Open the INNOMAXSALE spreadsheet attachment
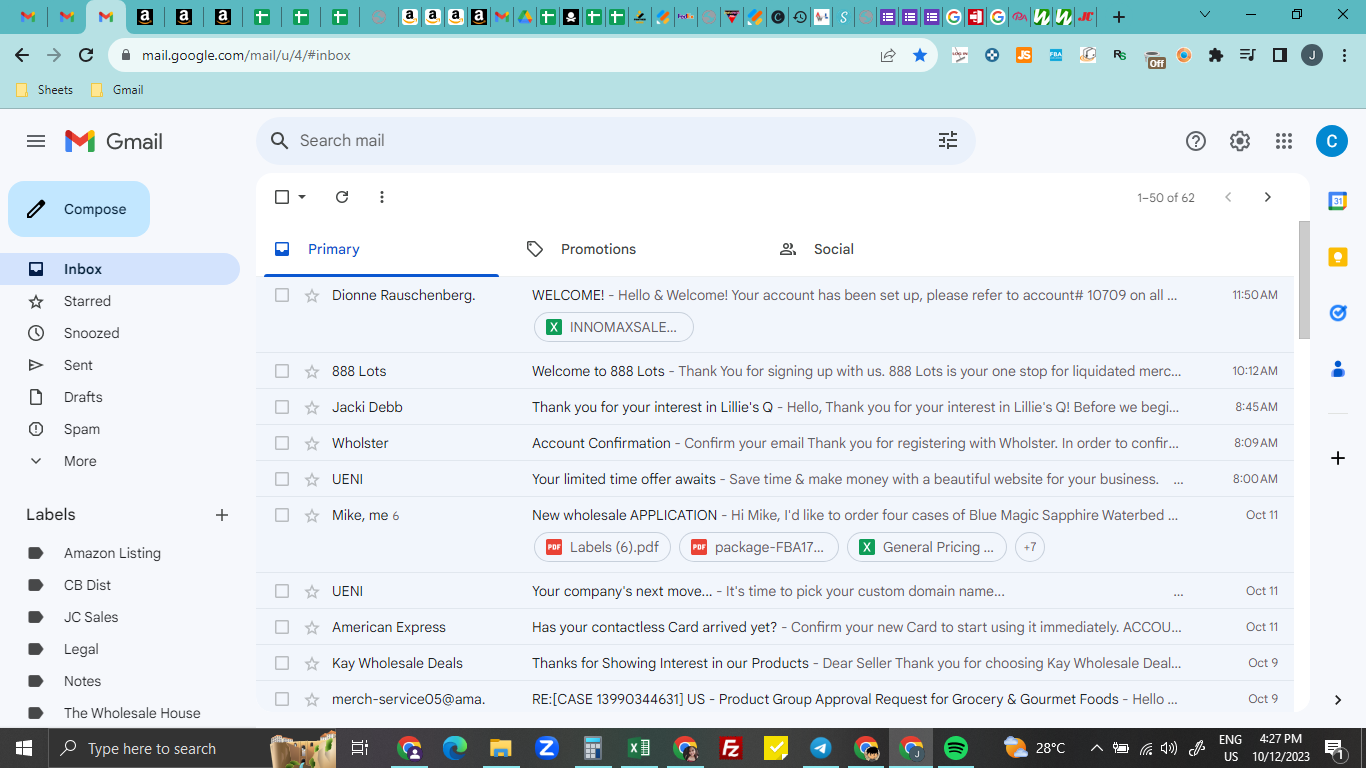The height and width of the screenshot is (768, 1366). (614, 327)
